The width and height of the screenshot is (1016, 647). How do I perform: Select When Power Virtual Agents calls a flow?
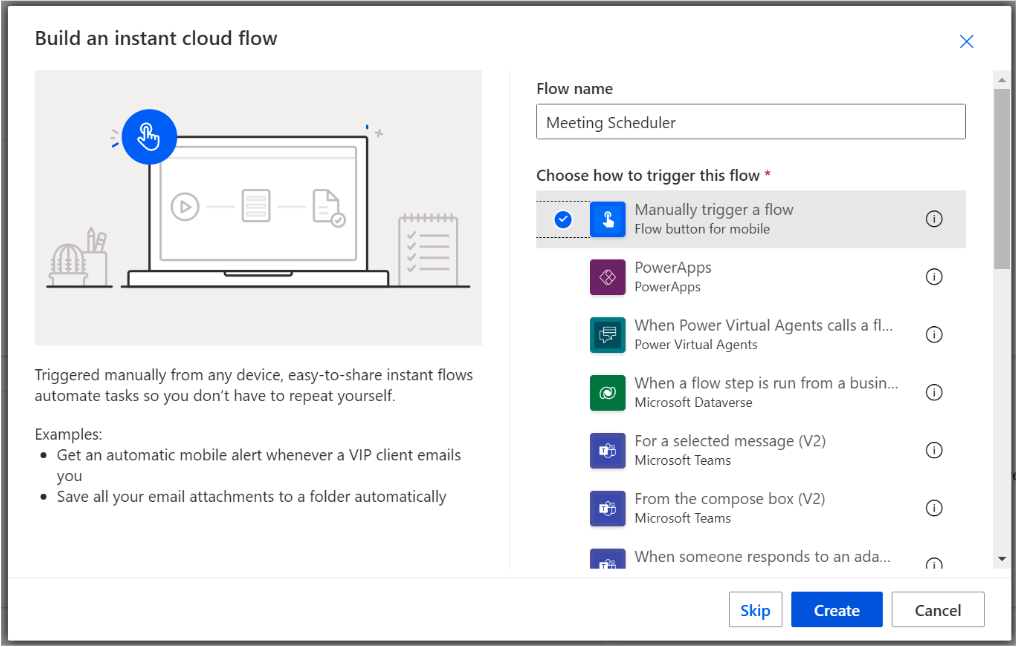click(751, 335)
